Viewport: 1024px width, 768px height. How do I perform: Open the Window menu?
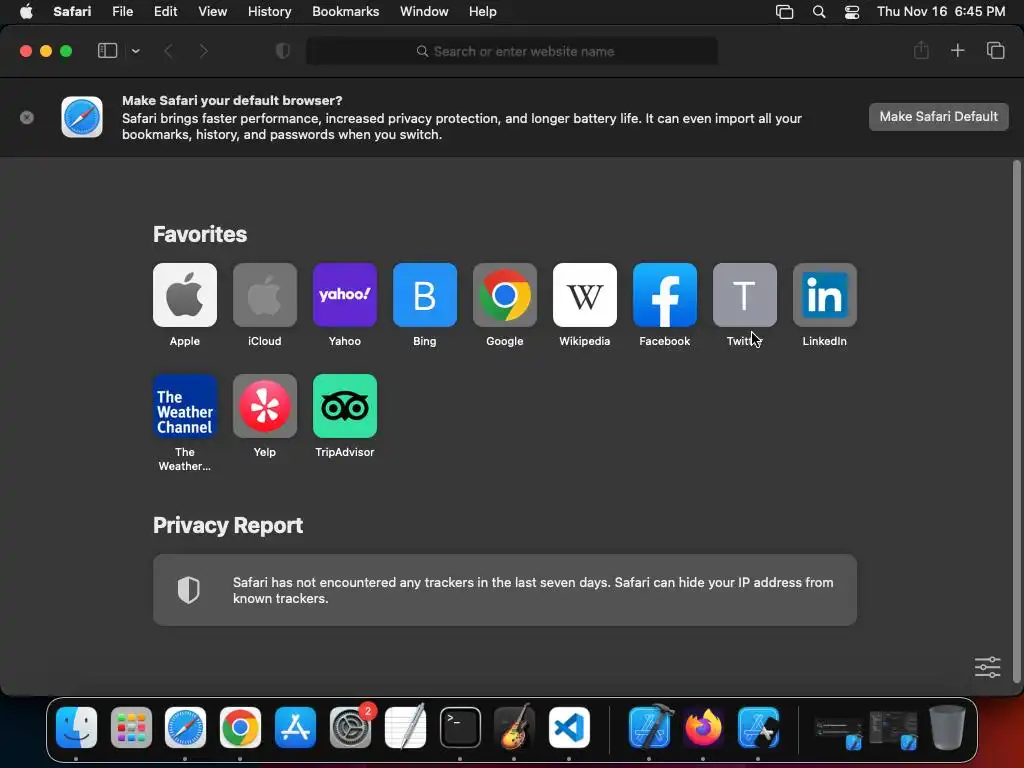[x=424, y=11]
